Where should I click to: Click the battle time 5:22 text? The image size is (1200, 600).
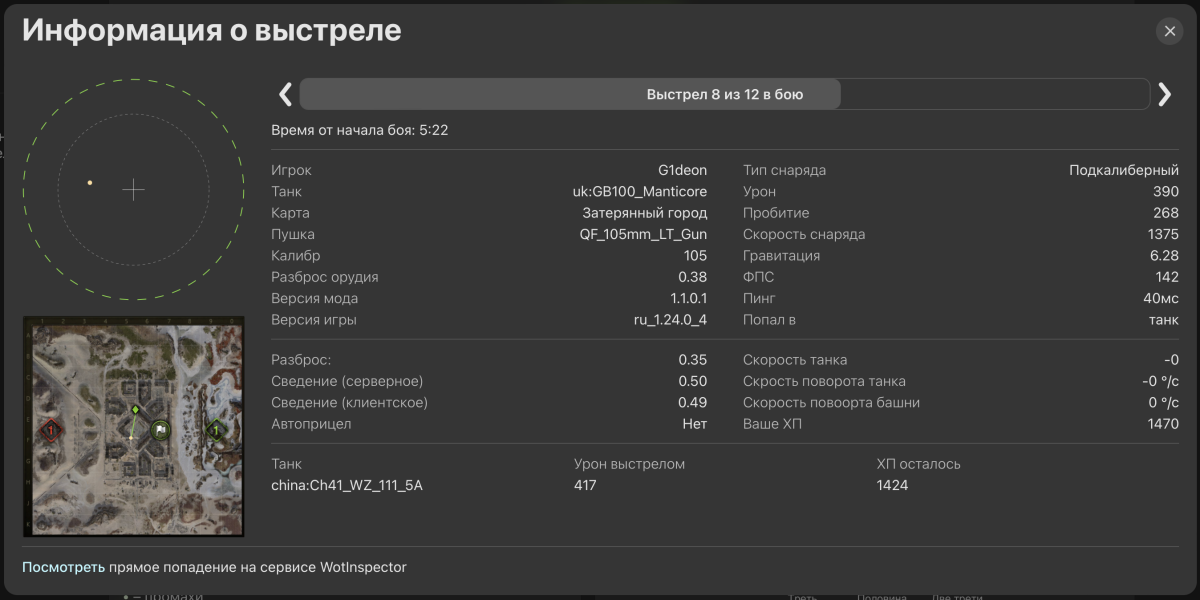click(x=432, y=130)
